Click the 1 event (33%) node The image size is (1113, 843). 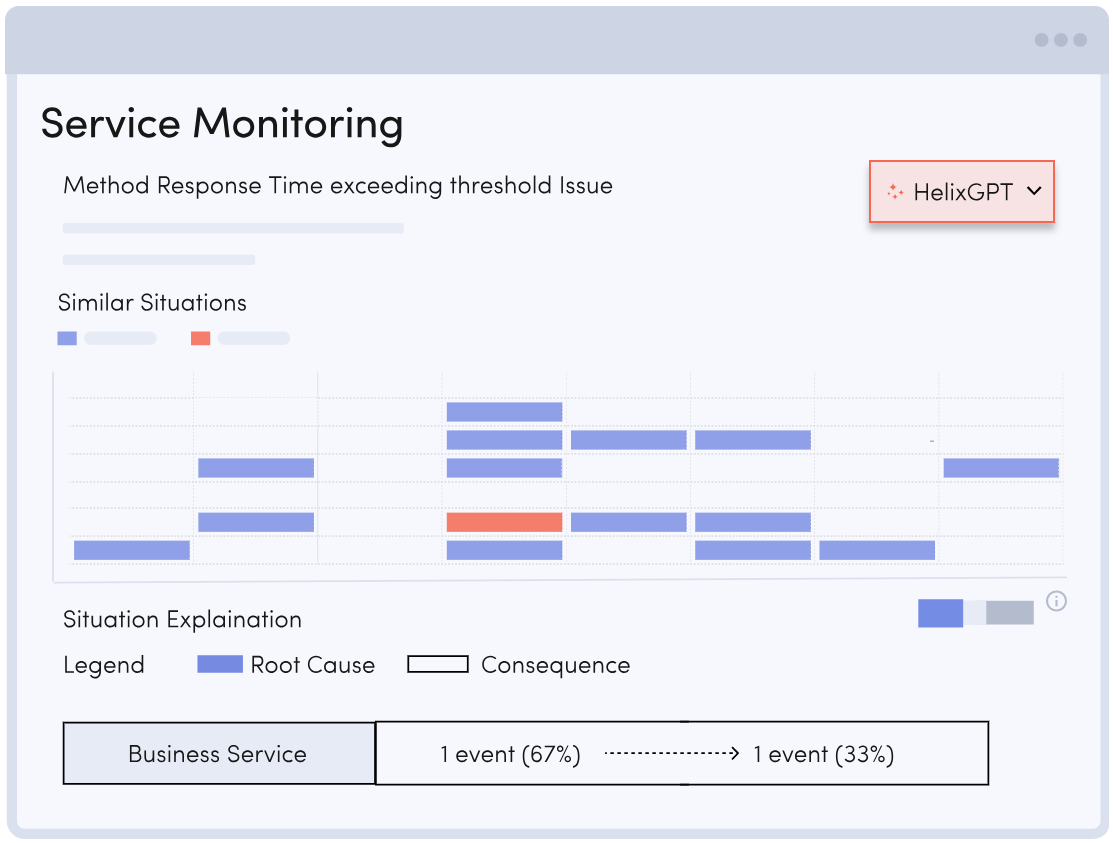tap(823, 754)
